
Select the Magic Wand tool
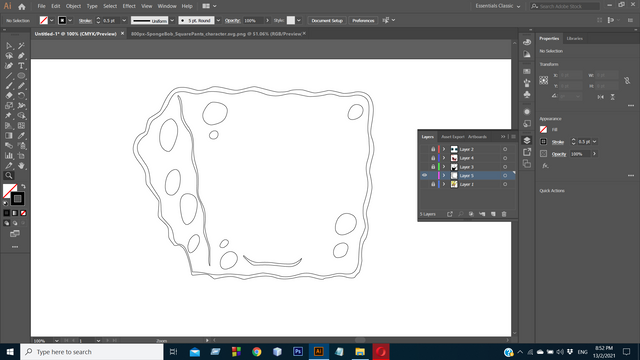[x=21, y=46]
